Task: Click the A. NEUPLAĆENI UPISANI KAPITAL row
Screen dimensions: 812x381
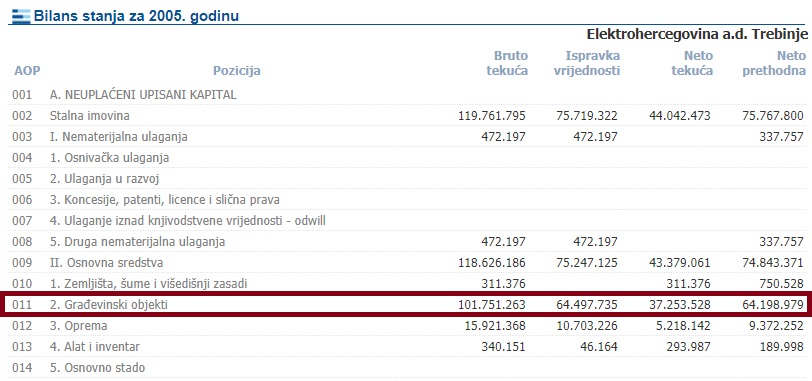Action: [x=406, y=95]
